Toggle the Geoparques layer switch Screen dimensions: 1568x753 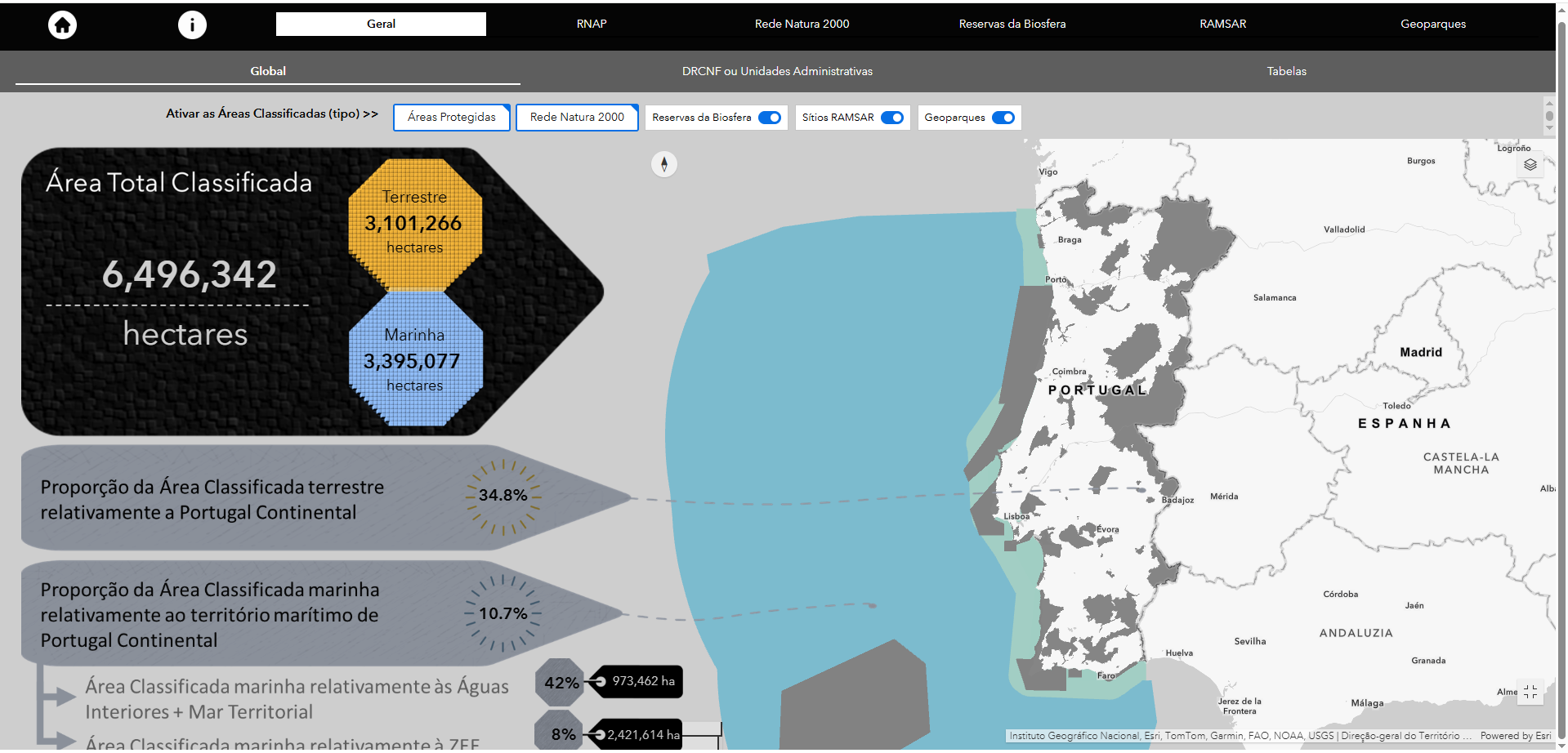1003,118
